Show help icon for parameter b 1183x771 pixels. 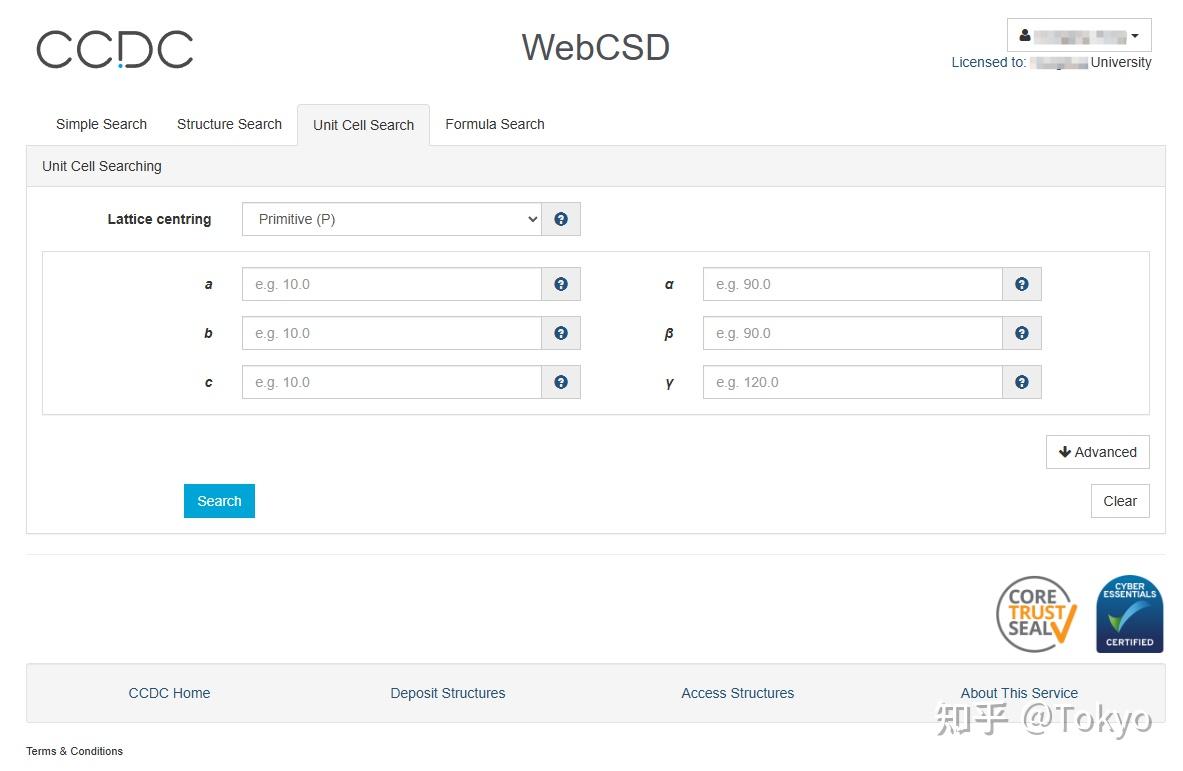click(561, 333)
